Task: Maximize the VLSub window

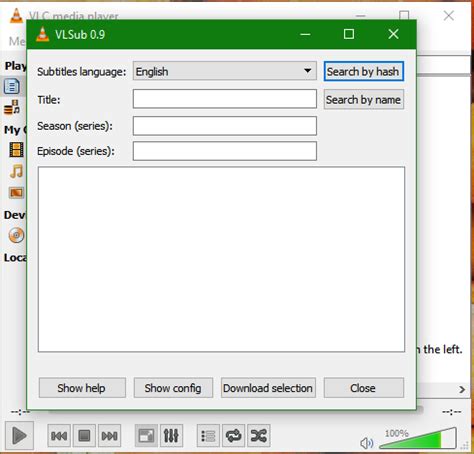Action: pos(349,34)
